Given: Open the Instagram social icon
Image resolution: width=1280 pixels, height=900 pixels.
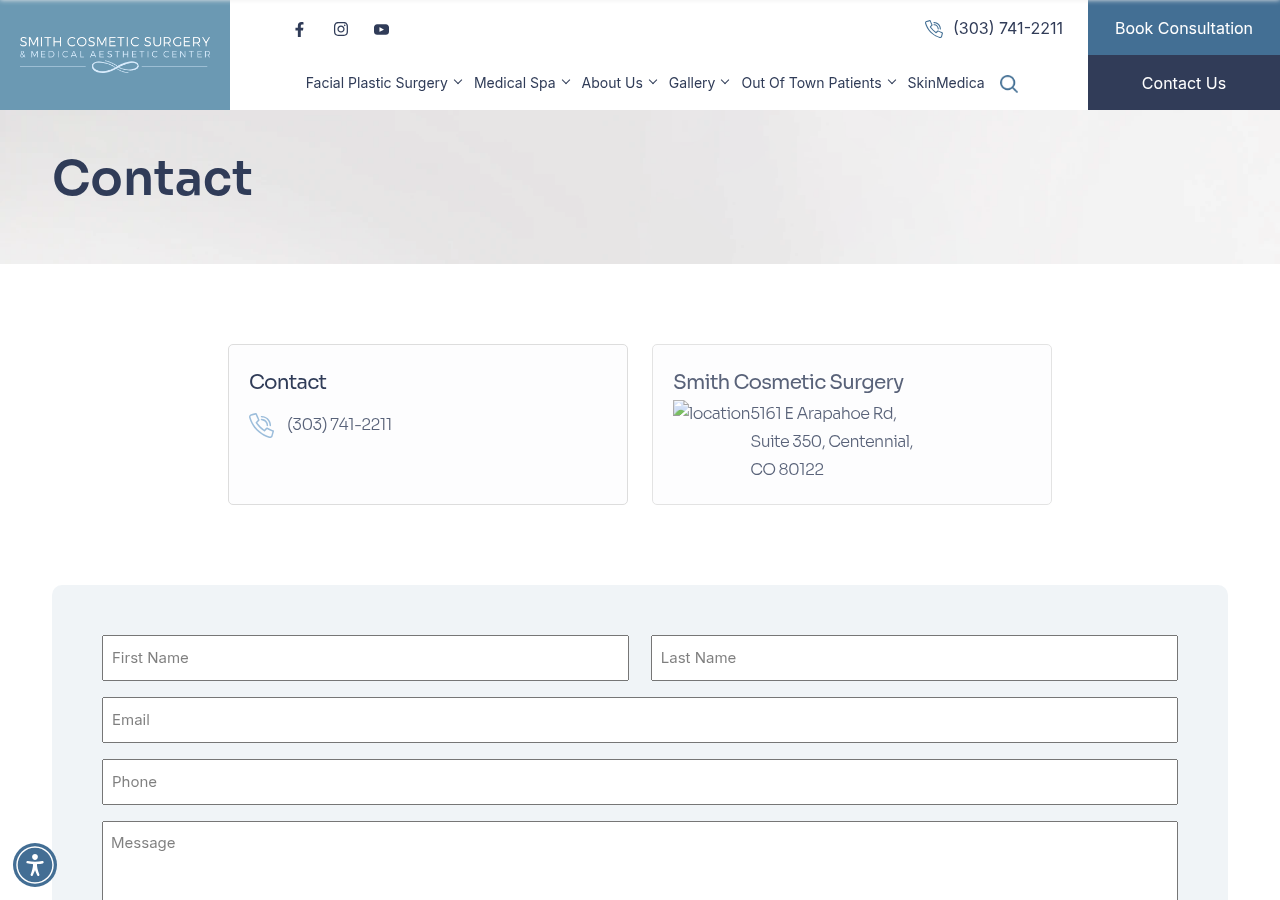Looking at the screenshot, I should (x=341, y=29).
